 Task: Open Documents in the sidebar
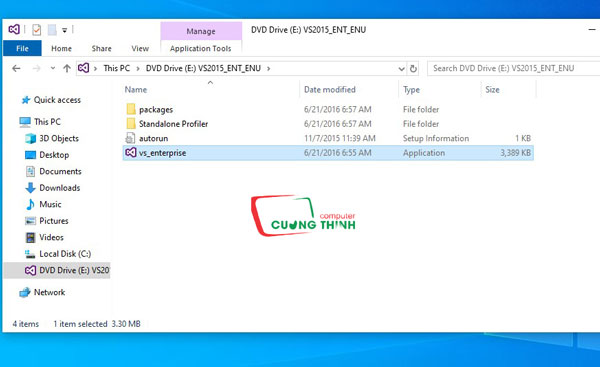(x=60, y=171)
